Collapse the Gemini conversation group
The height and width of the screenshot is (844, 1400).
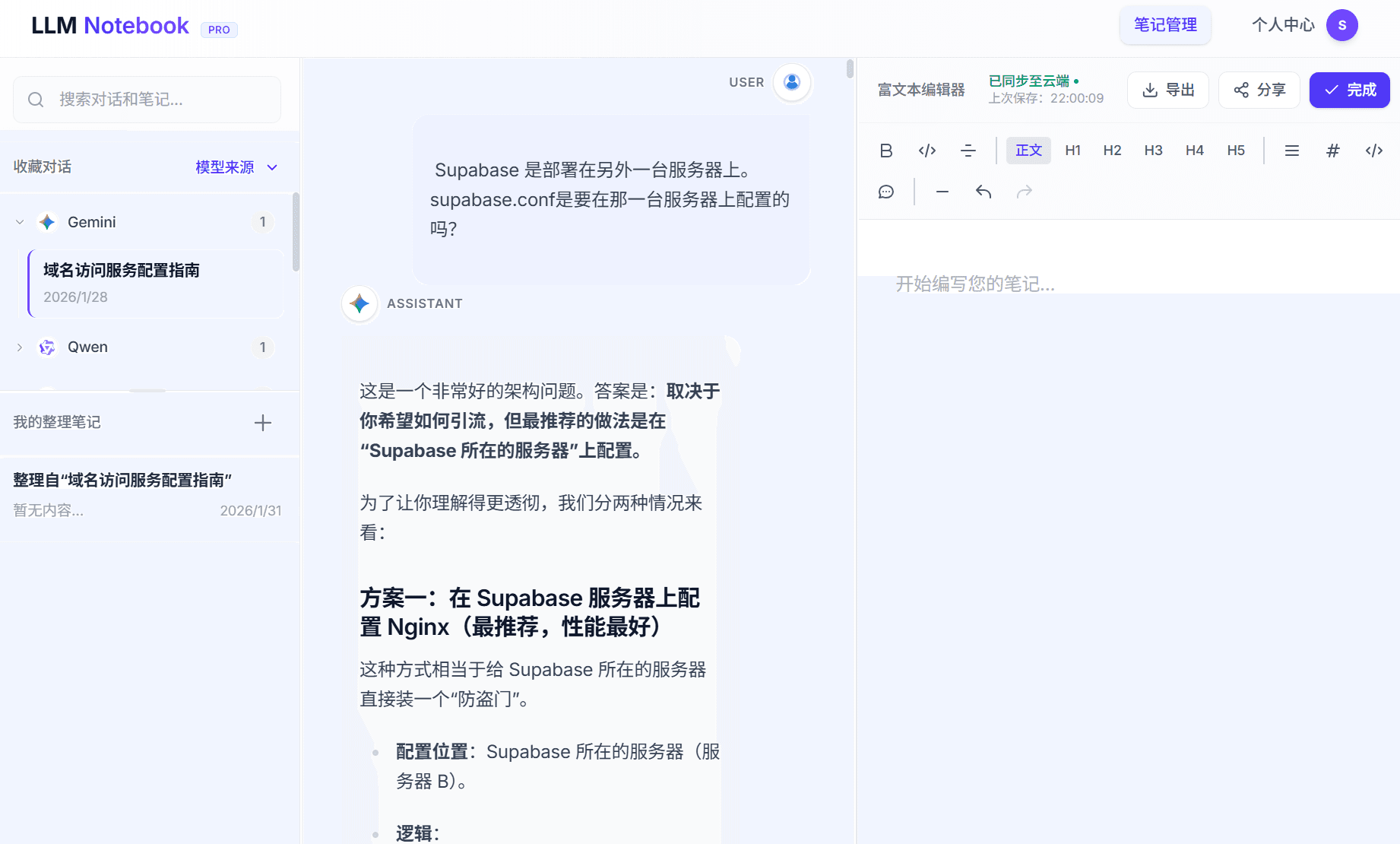19,221
